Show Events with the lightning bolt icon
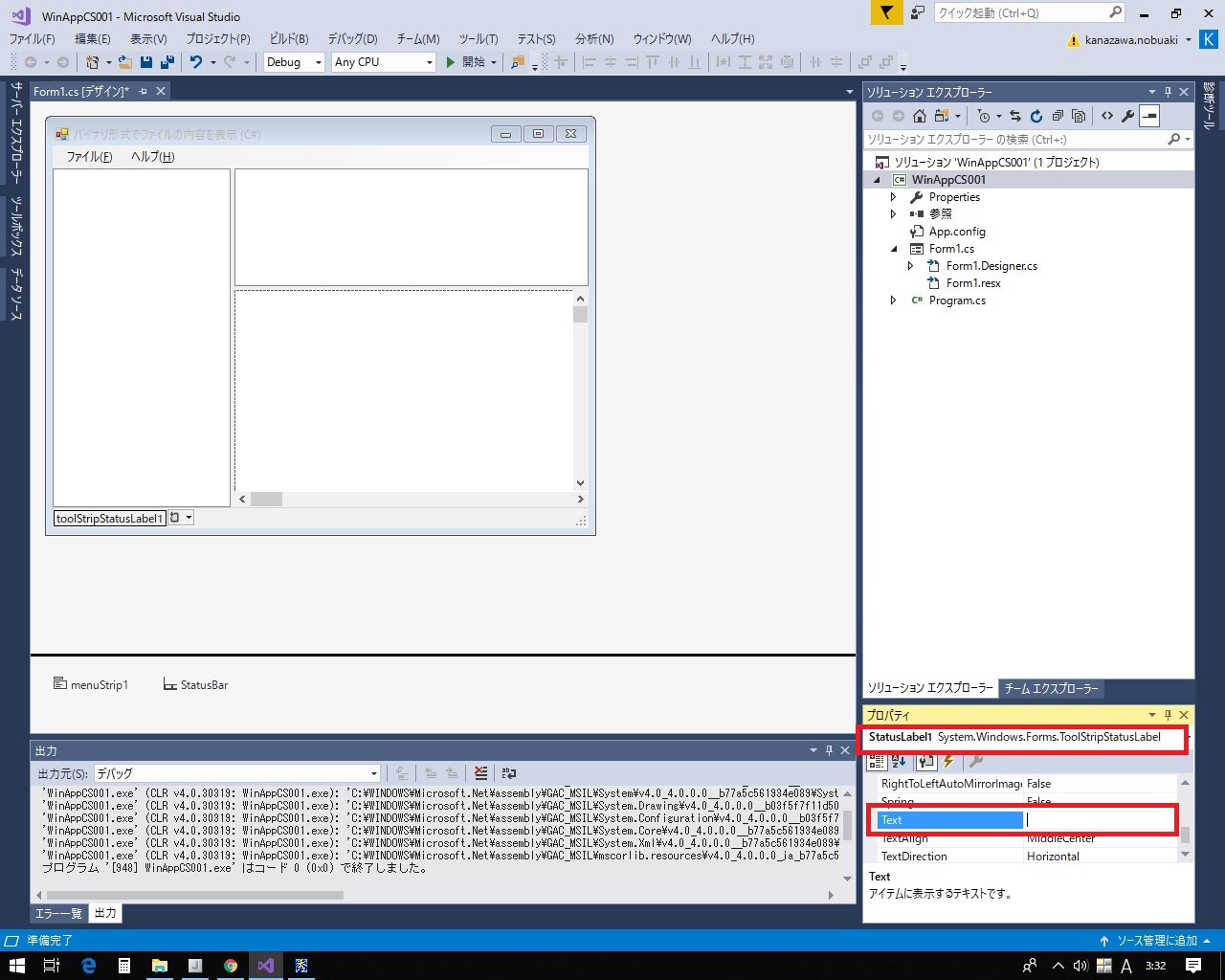The height and width of the screenshot is (980, 1225). pos(948,762)
